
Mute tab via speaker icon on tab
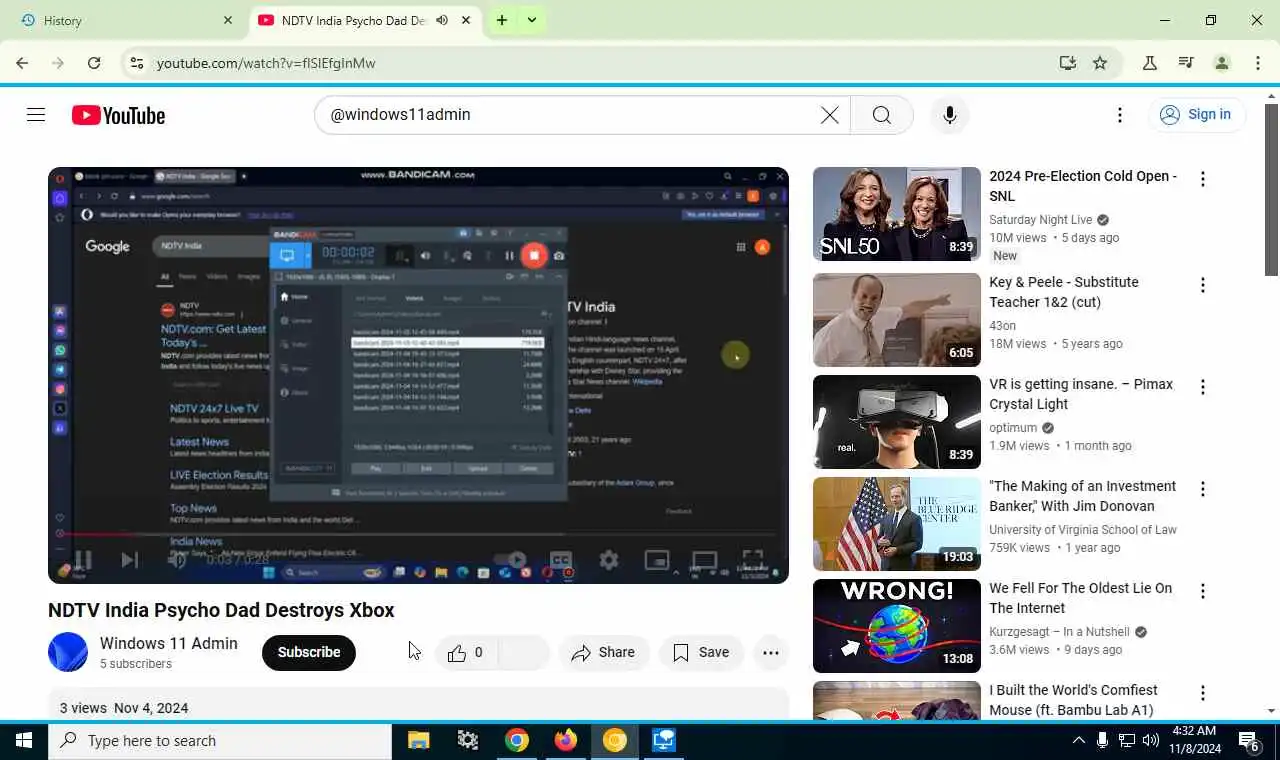coord(442,20)
